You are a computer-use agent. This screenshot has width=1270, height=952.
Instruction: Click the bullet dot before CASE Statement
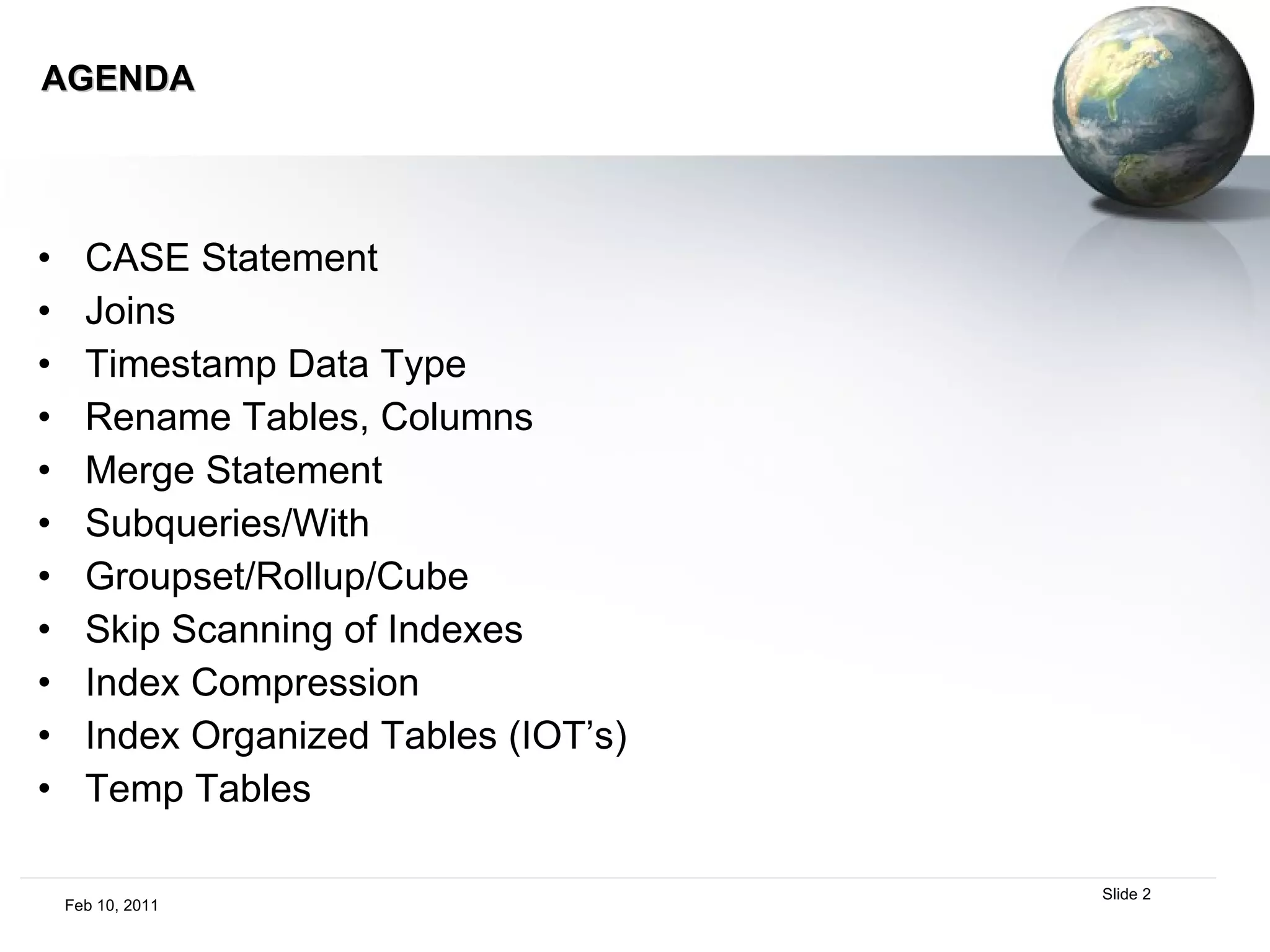tap(43, 258)
